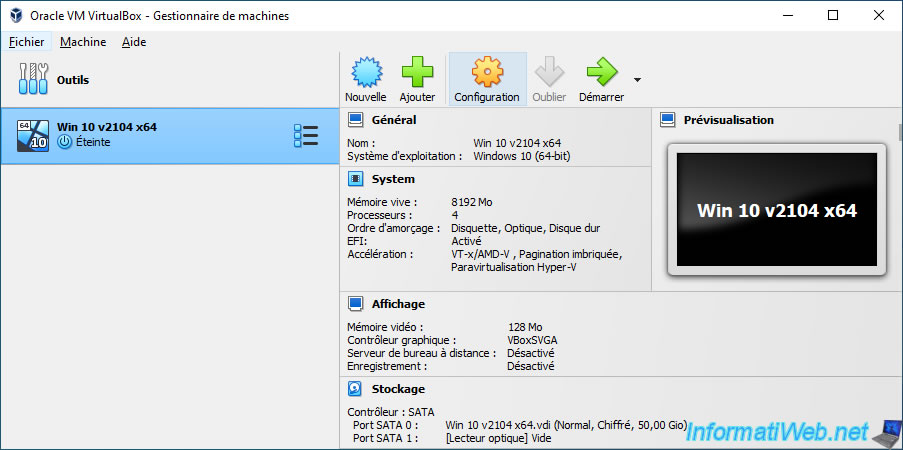Click Serveur de bureau à distance Désactivé value
The width and height of the screenshot is (903, 450).
click(x=530, y=353)
